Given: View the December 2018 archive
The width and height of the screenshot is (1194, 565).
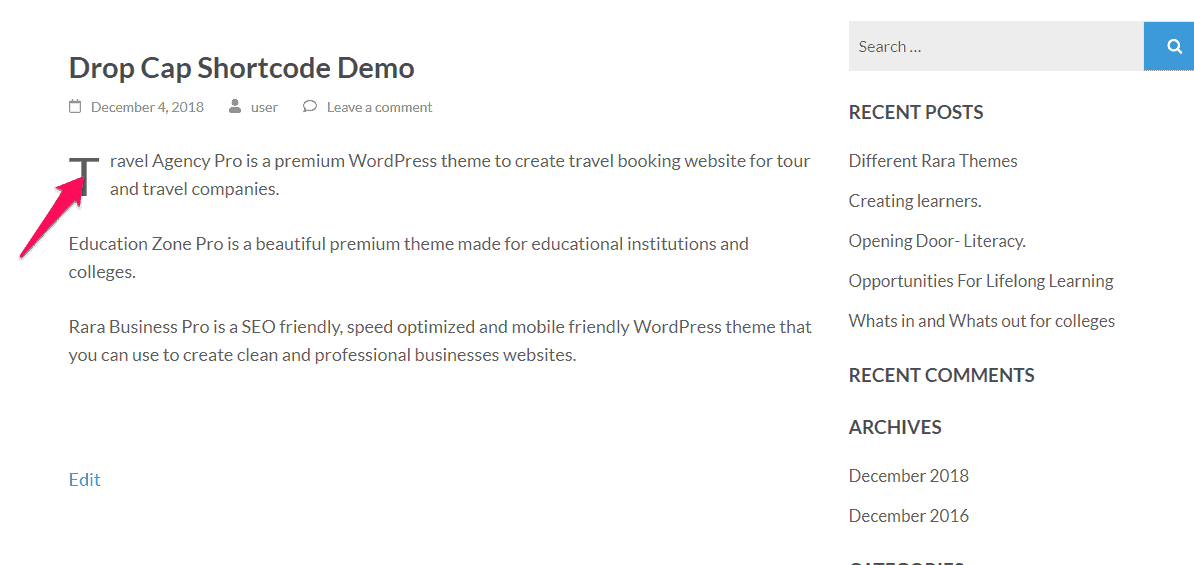Looking at the screenshot, I should coord(908,476).
